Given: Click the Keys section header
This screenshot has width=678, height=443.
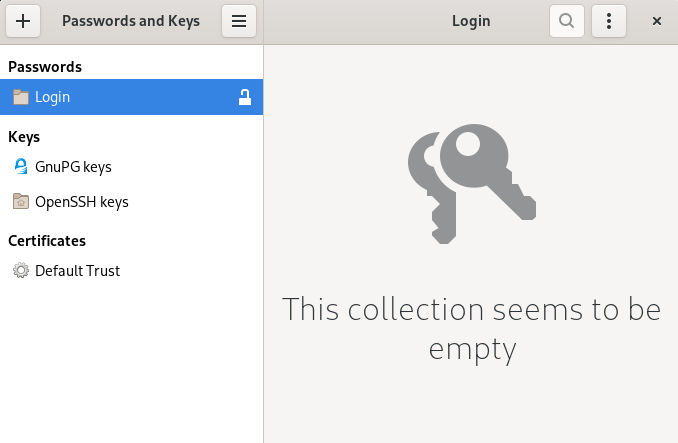Looking at the screenshot, I should coord(24,137).
